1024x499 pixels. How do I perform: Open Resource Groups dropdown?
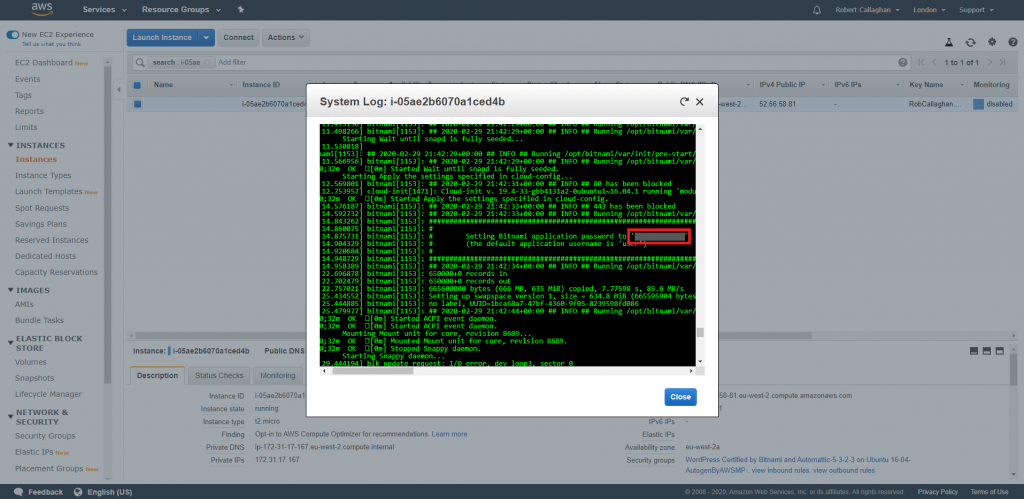[x=181, y=10]
